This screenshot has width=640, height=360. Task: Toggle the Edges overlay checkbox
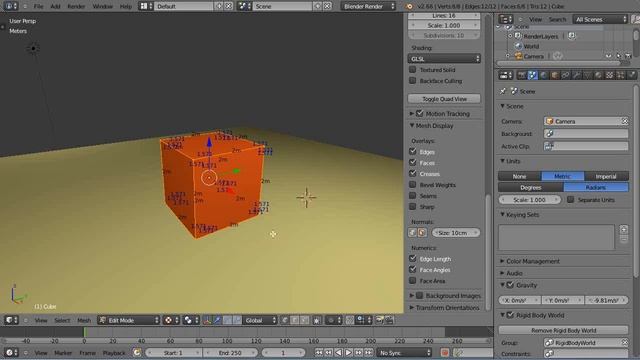(413, 151)
